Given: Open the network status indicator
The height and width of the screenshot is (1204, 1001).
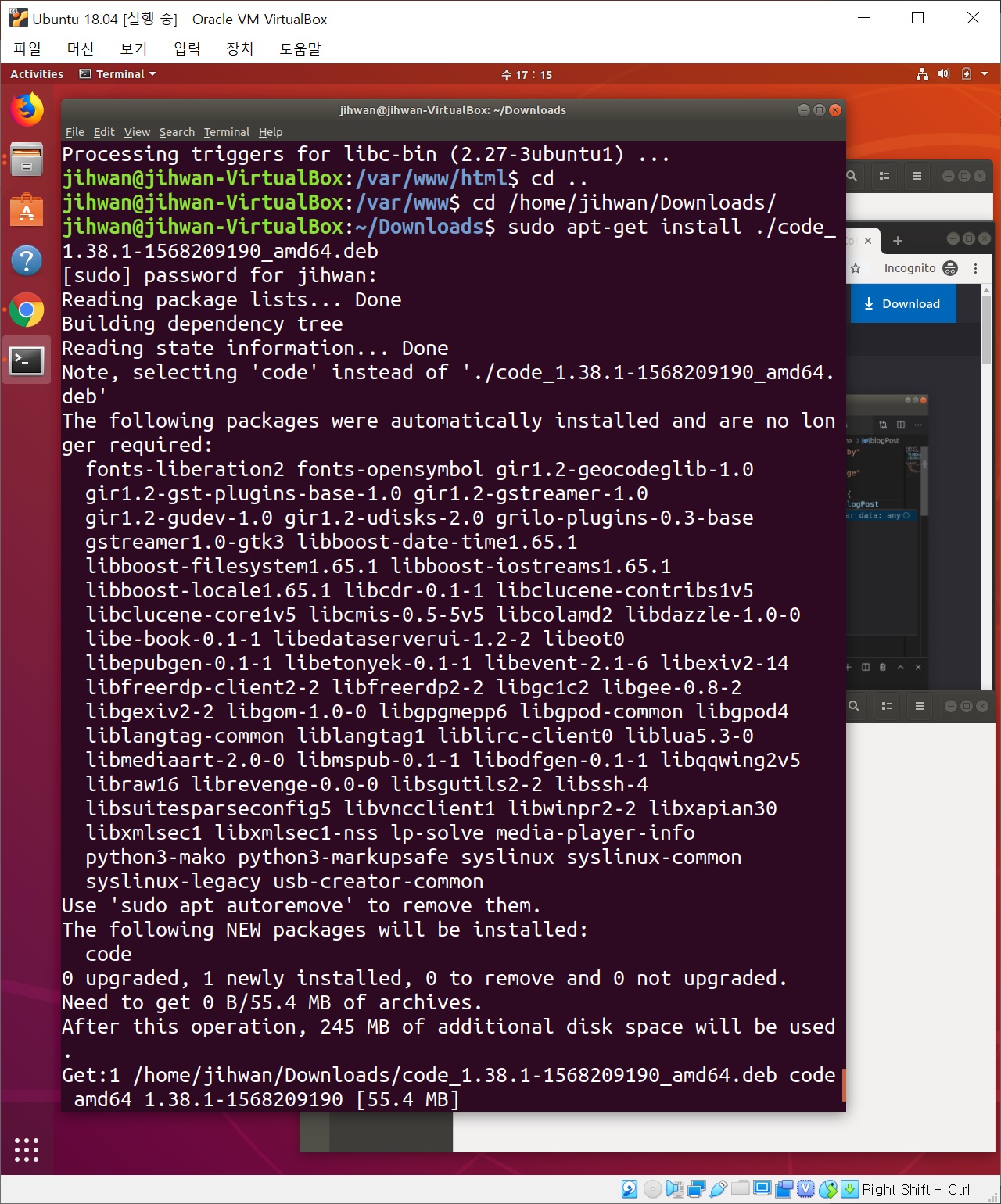Looking at the screenshot, I should (923, 74).
